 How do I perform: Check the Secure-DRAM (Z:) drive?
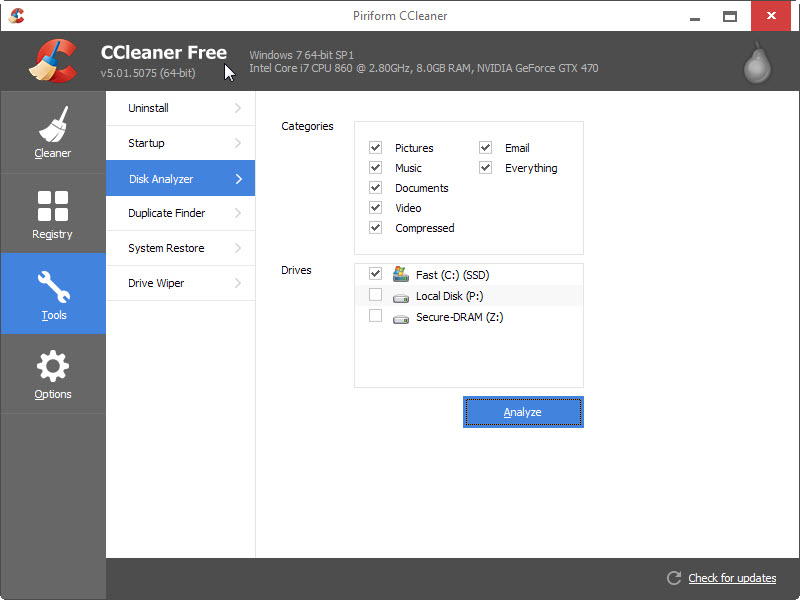coord(376,316)
